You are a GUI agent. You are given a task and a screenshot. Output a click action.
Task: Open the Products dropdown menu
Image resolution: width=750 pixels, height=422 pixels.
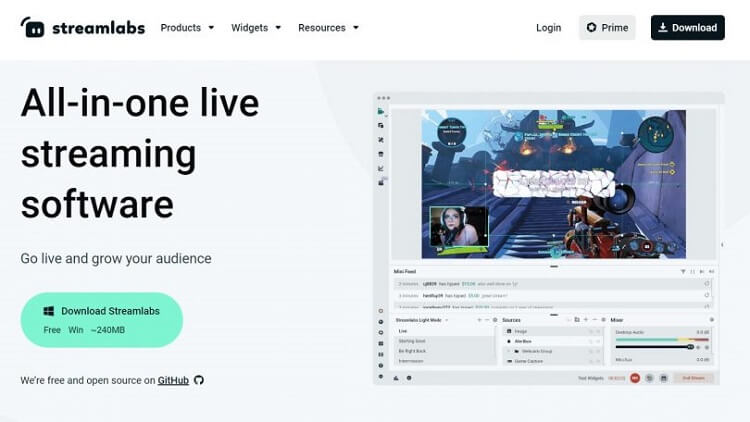tap(187, 28)
